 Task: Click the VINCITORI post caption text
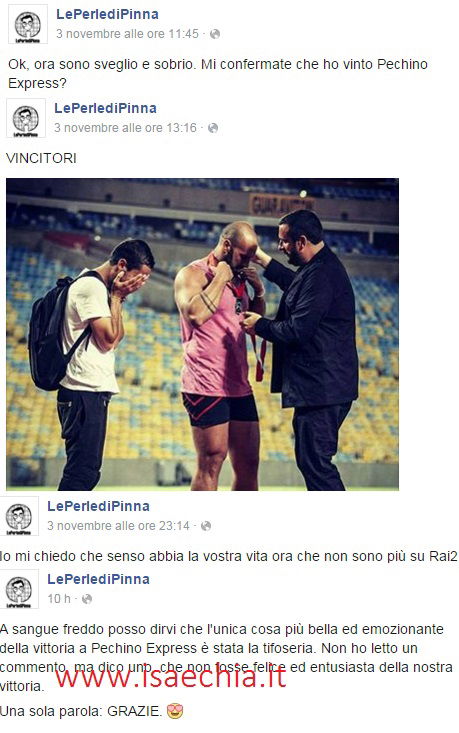41,158
